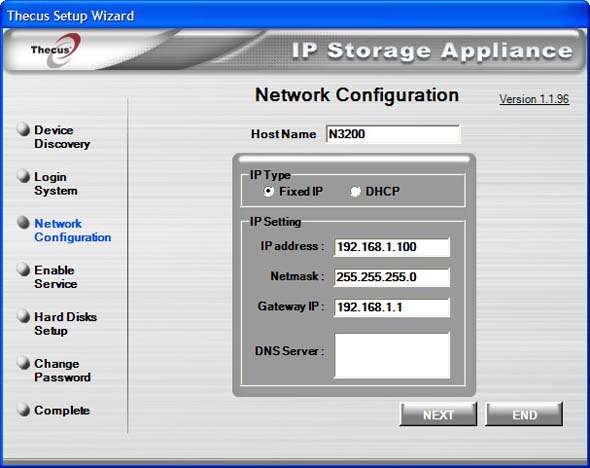Select the Fixed IP radio button
This screenshot has width=590, height=468.
click(268, 191)
